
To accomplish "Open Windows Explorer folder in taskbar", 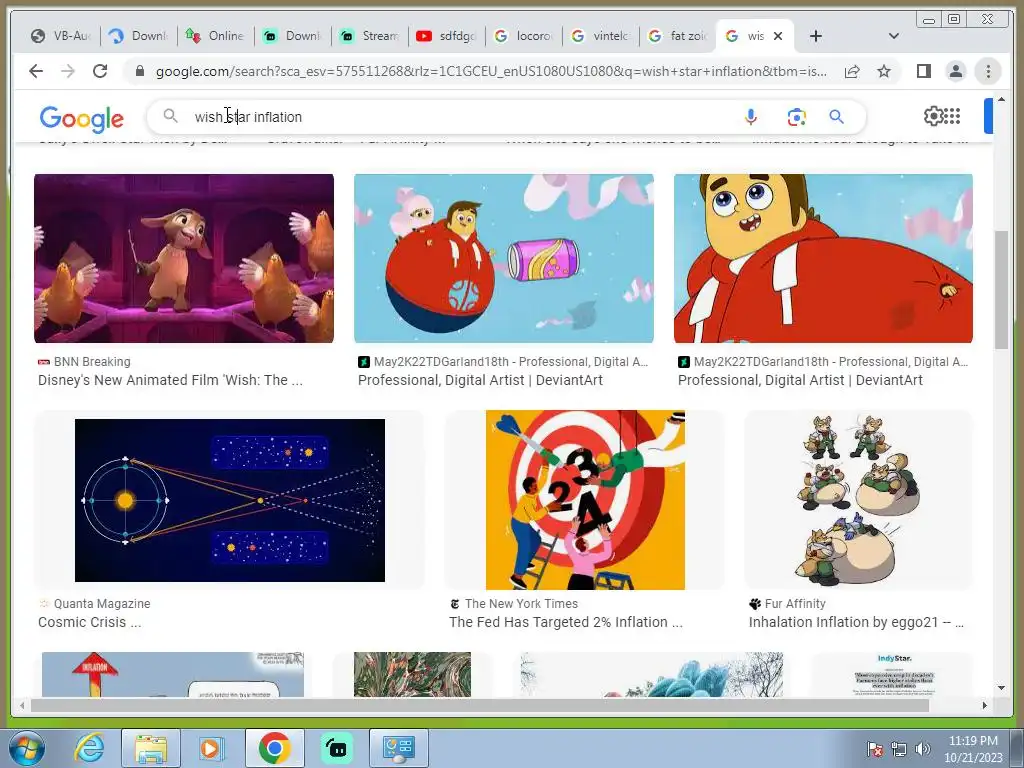I will (150, 748).
